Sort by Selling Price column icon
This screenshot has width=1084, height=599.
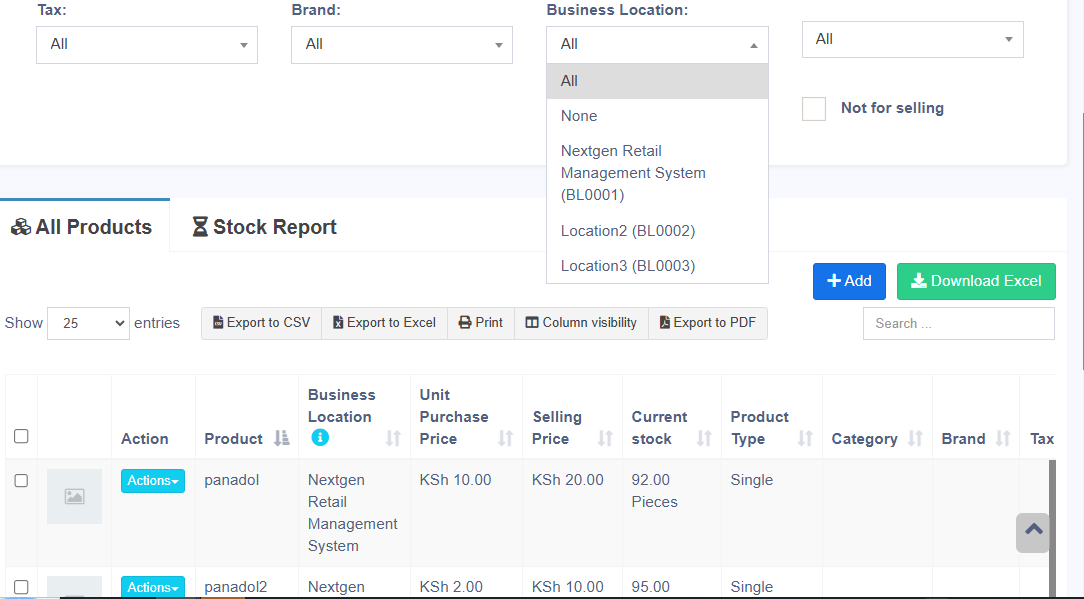(605, 439)
